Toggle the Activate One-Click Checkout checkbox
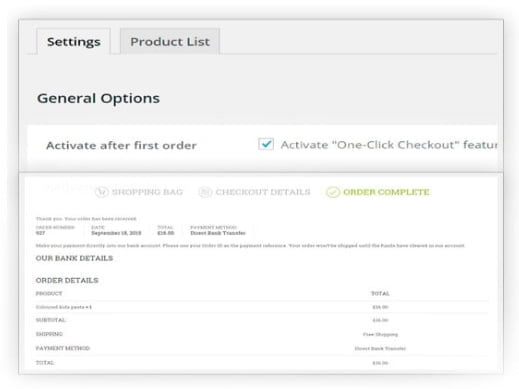This screenshot has height=389, width=519. coord(266,144)
